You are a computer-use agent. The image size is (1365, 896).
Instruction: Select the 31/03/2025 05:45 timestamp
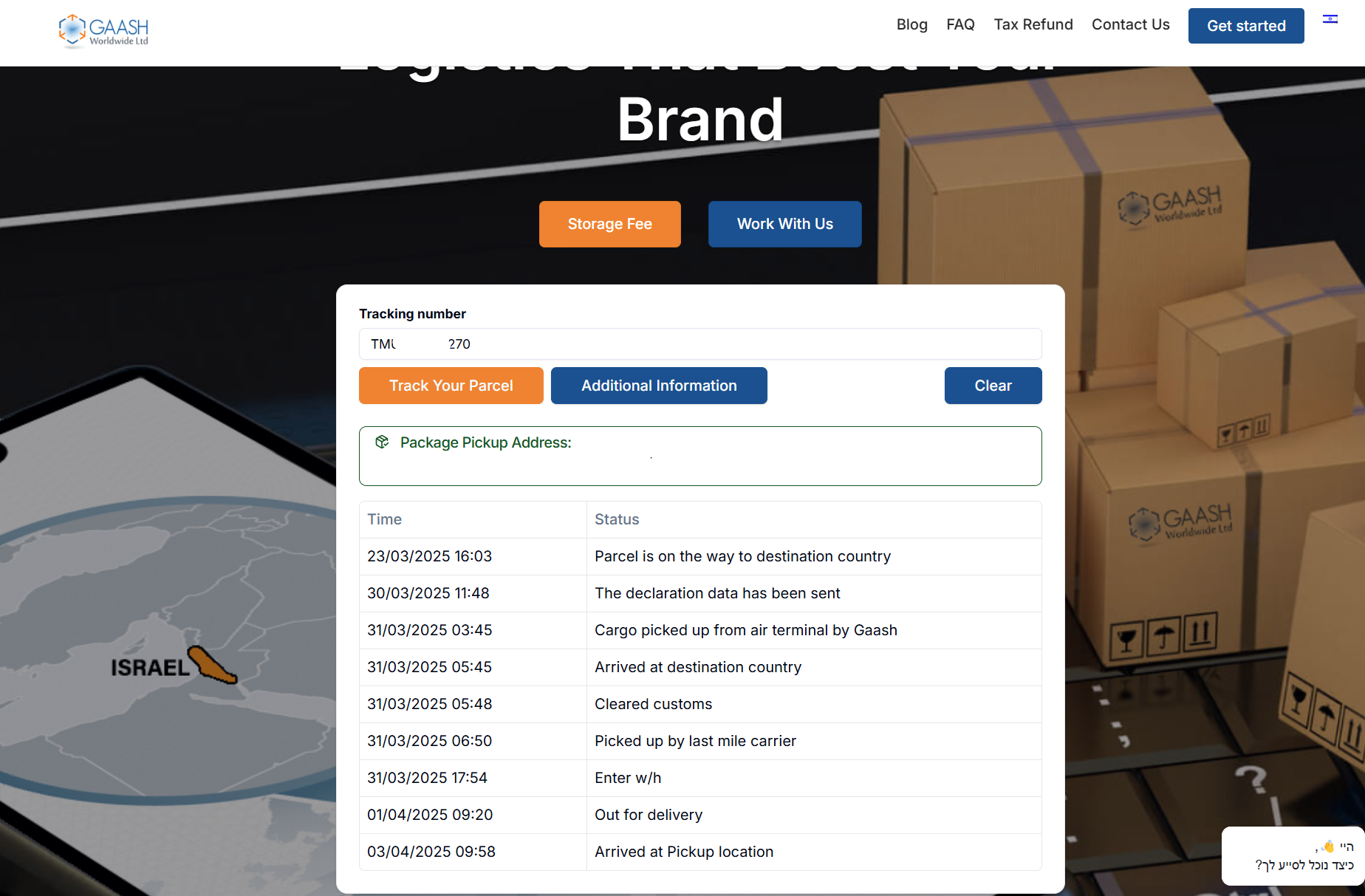pos(430,667)
